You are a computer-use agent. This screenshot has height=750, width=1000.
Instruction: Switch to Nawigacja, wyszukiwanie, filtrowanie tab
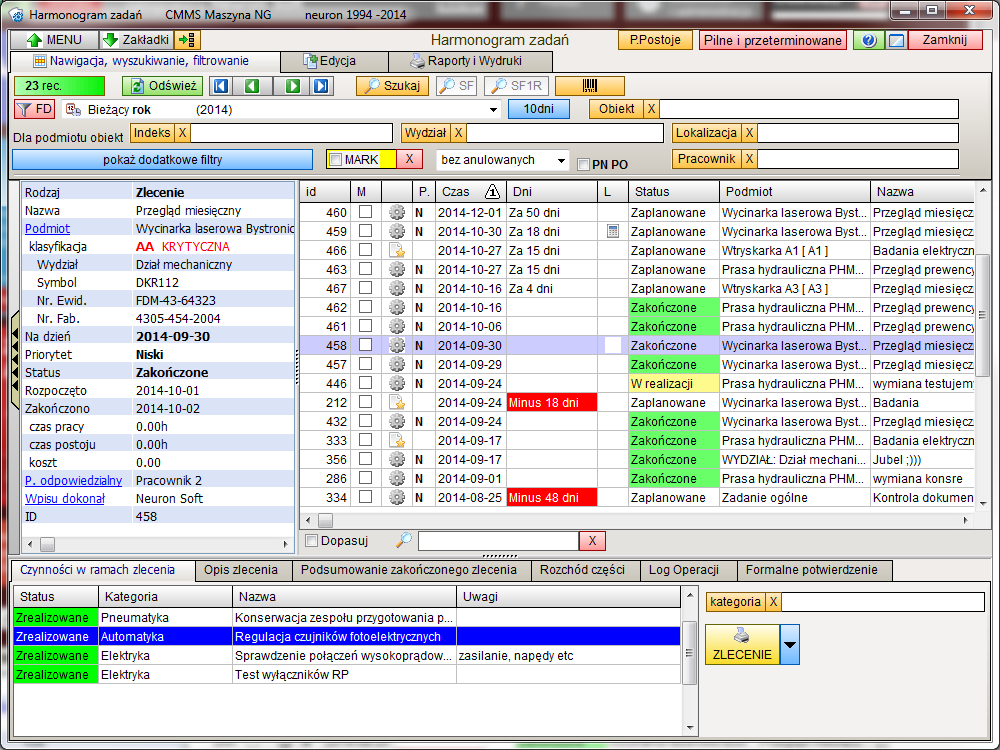pos(145,61)
